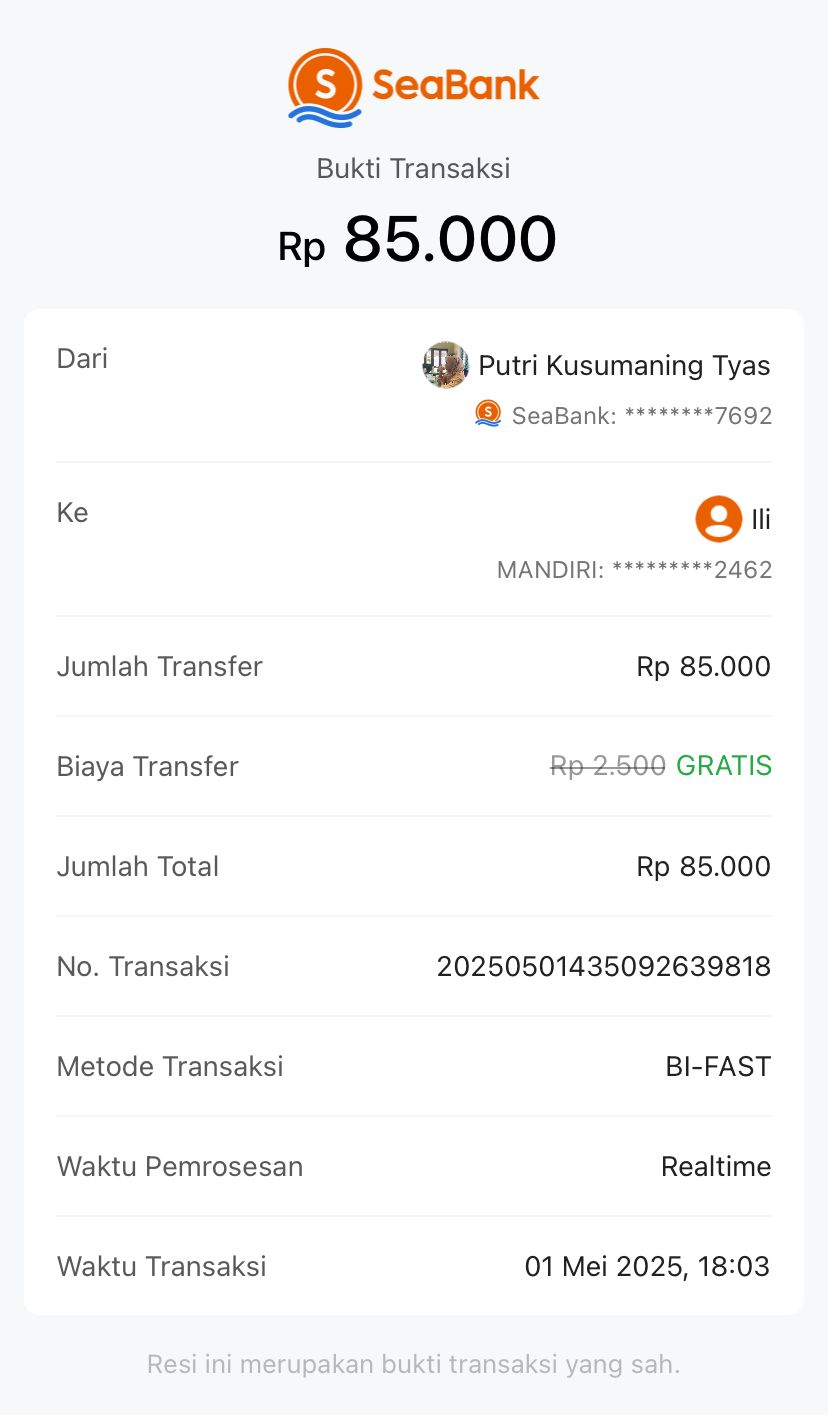
Task: Click the Dari row label
Action: pyautogui.click(x=82, y=359)
